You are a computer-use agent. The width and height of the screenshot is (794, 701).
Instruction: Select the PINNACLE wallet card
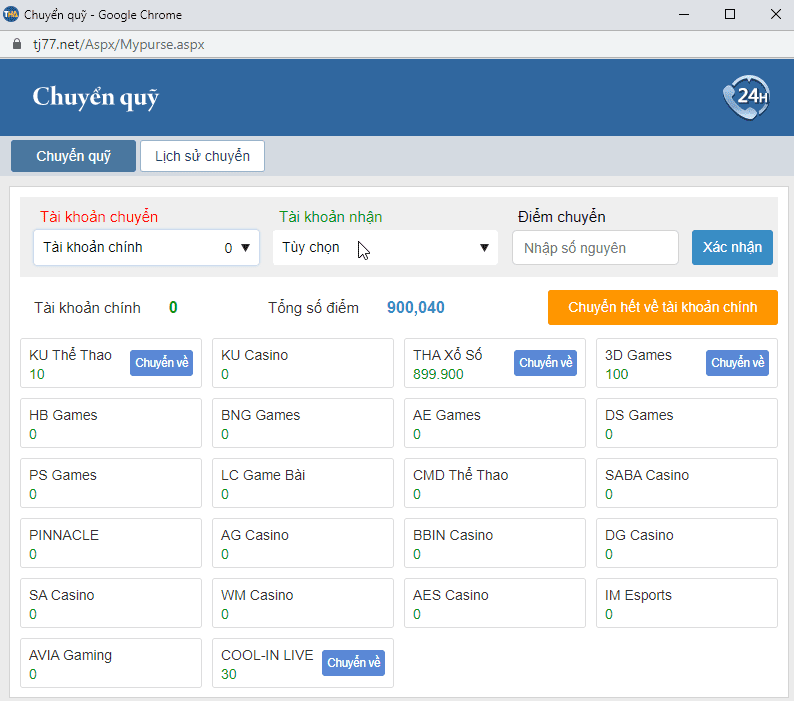point(111,543)
